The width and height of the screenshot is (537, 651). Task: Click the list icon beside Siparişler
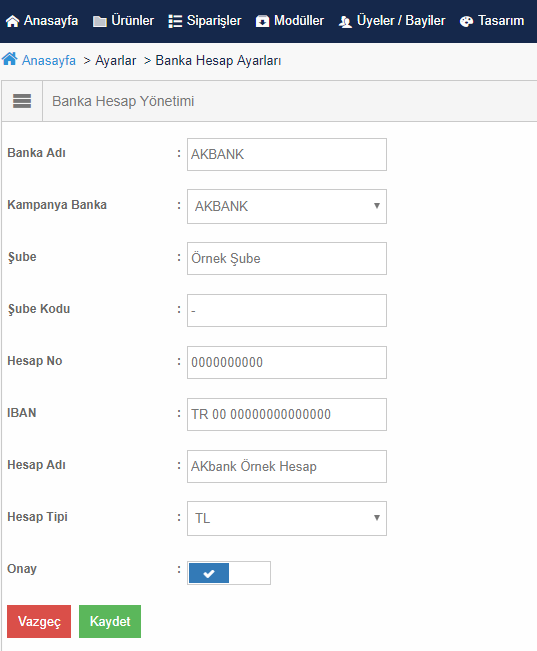[175, 21]
